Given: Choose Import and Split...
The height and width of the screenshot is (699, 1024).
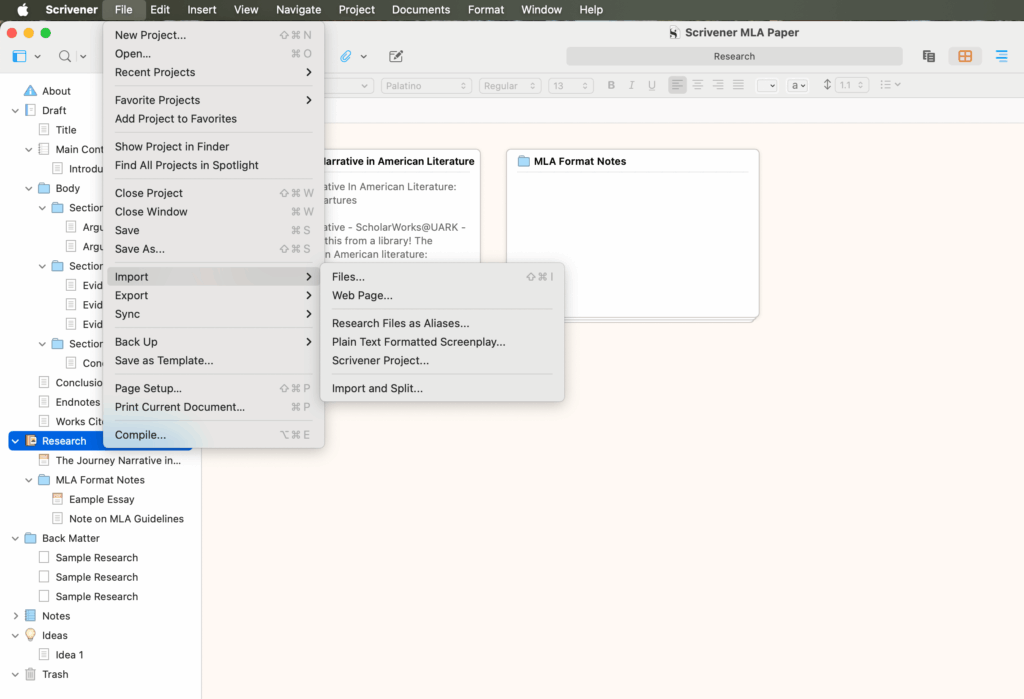Looking at the screenshot, I should [x=442, y=388].
